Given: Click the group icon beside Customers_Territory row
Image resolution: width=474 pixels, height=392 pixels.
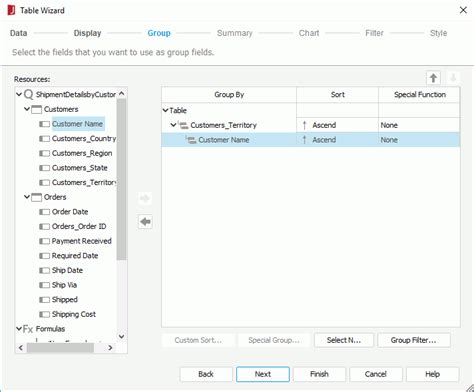Looking at the screenshot, I should pos(183,125).
